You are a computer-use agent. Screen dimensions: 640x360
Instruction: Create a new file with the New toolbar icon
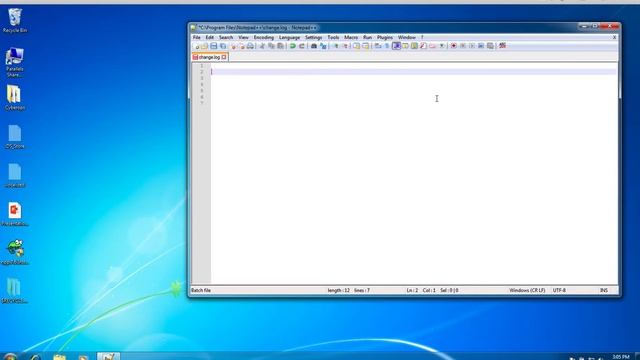tap(197, 46)
